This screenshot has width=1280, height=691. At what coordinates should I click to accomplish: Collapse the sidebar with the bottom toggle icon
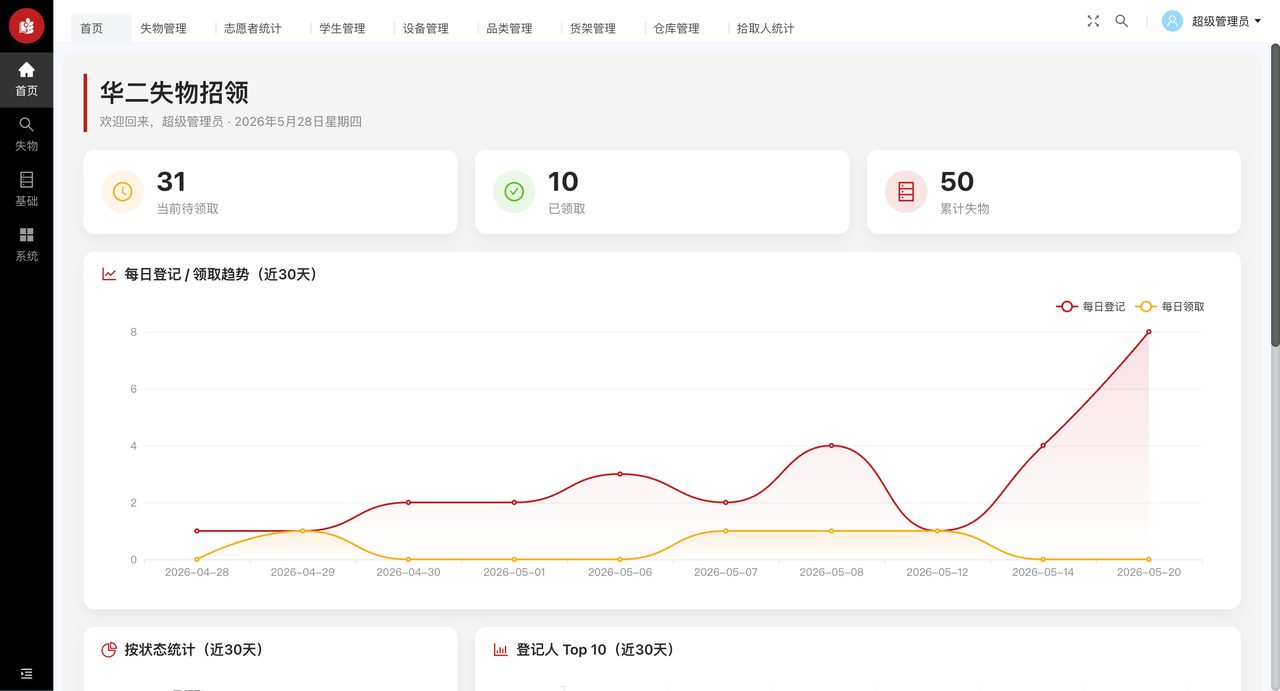point(26,674)
